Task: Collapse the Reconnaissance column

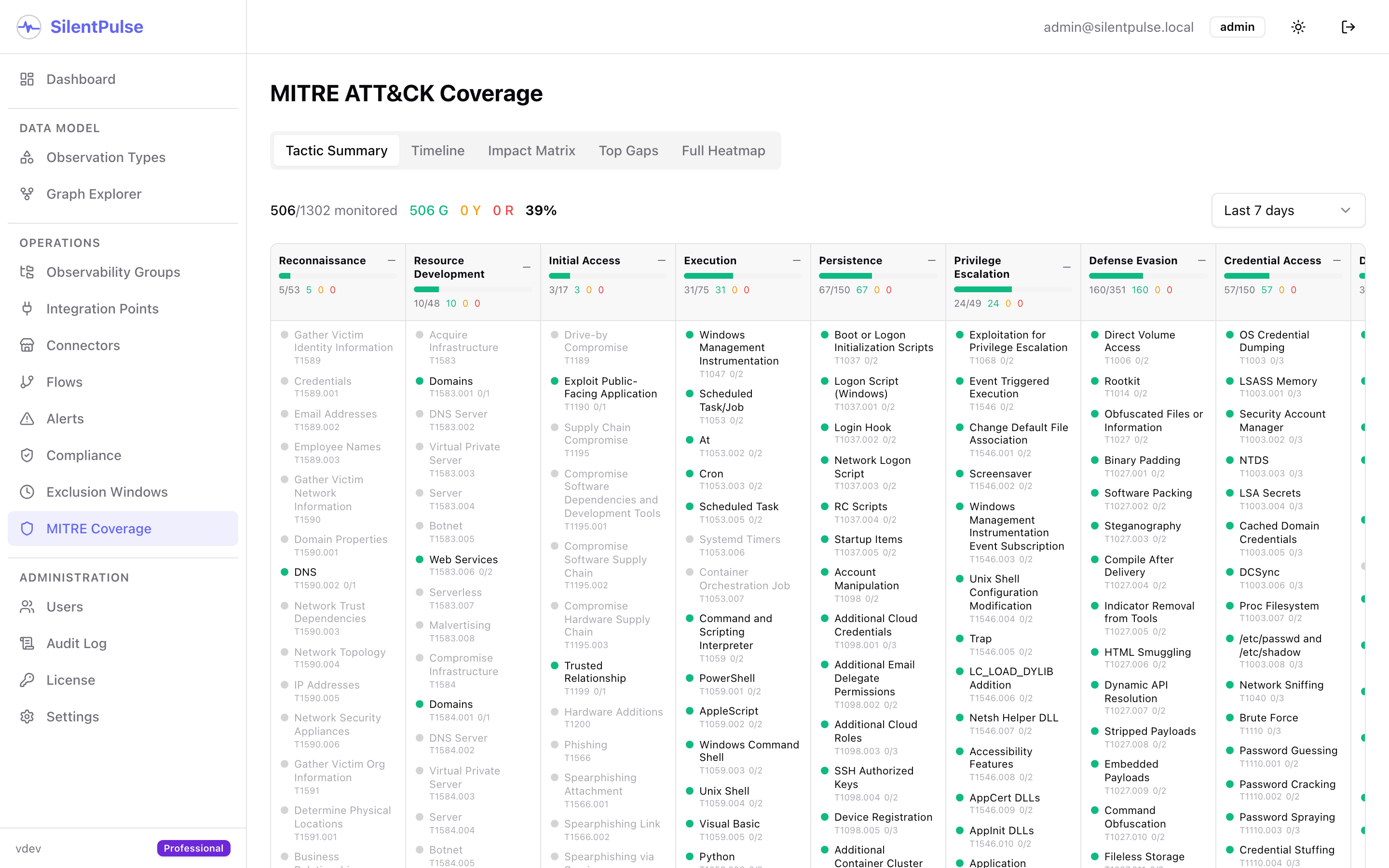Action: coord(392,260)
